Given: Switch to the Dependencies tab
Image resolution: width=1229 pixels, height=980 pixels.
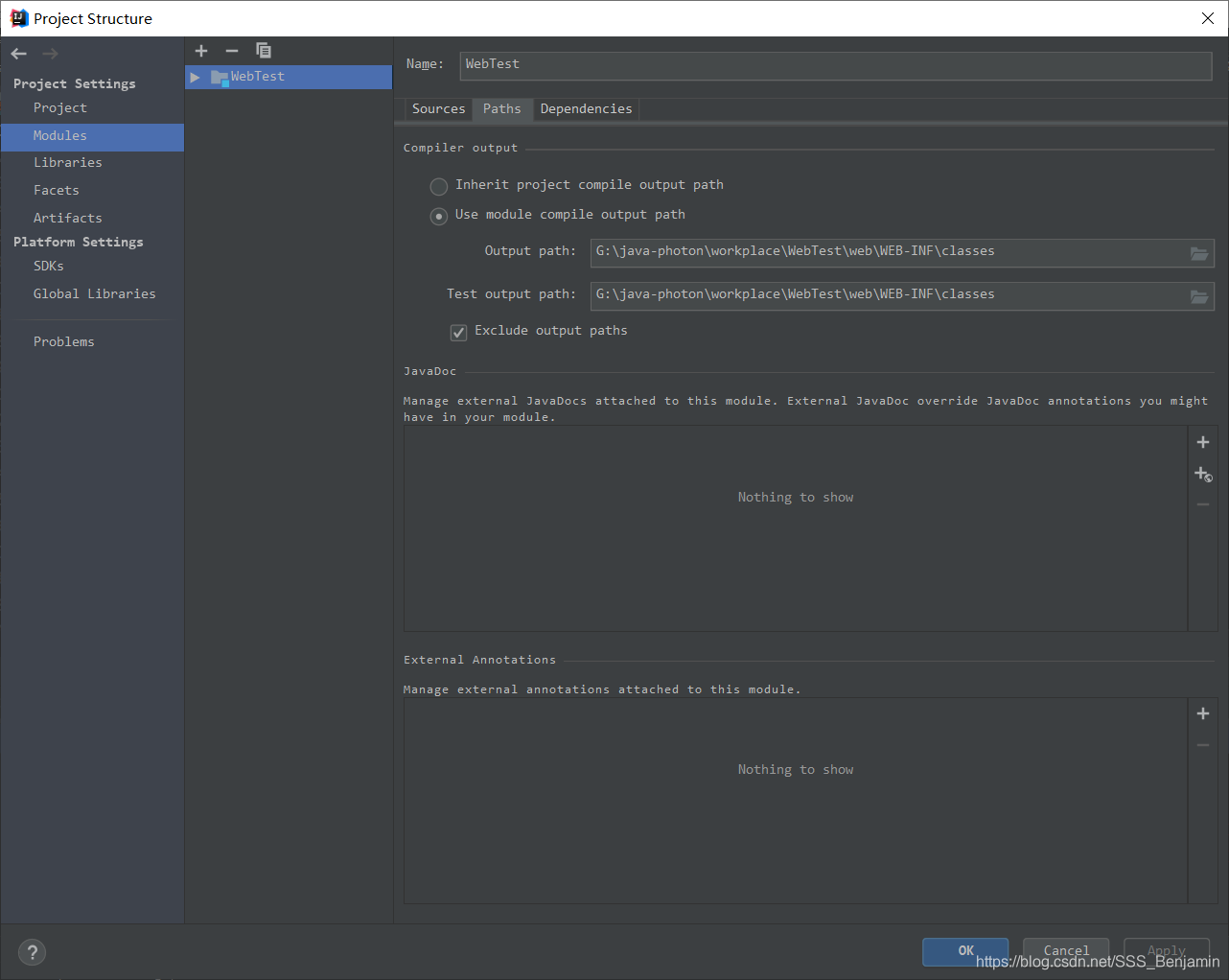Looking at the screenshot, I should point(586,109).
